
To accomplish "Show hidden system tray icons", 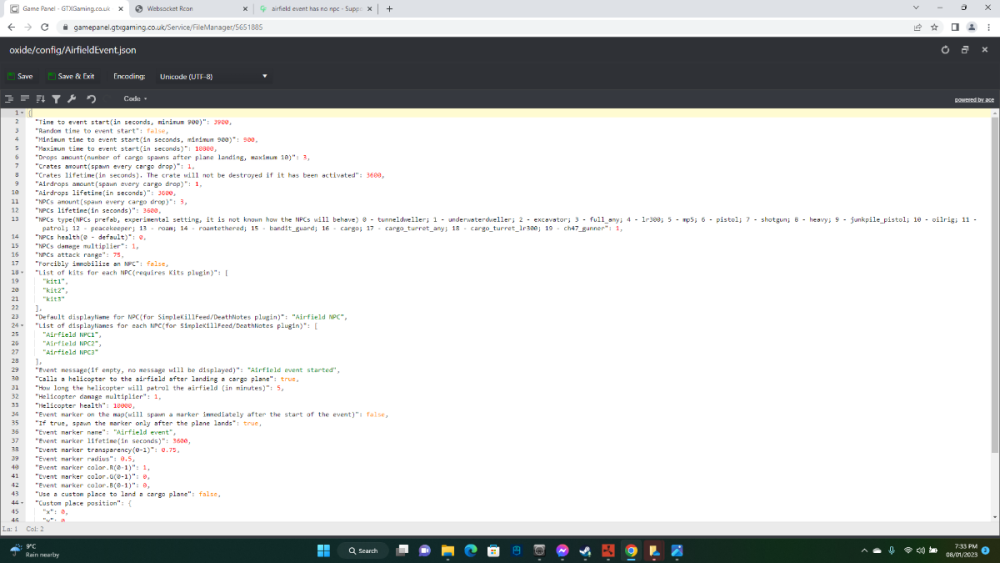I will (x=864, y=550).
